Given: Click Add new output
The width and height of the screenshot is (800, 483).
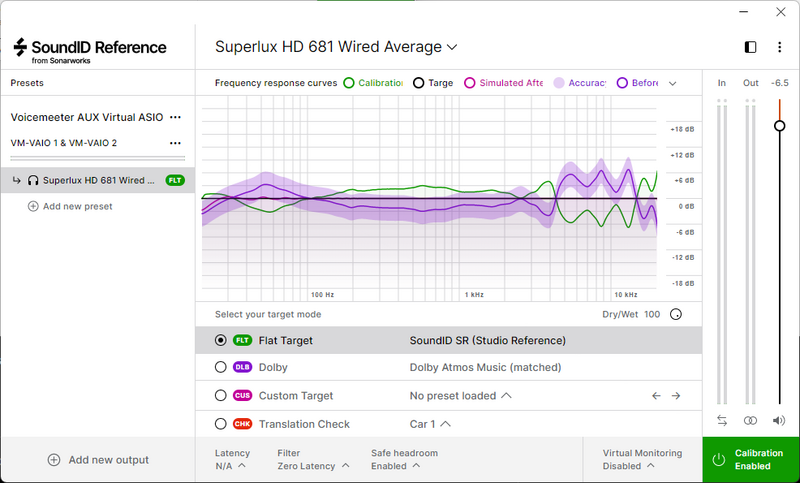Looking at the screenshot, I should tap(98, 460).
